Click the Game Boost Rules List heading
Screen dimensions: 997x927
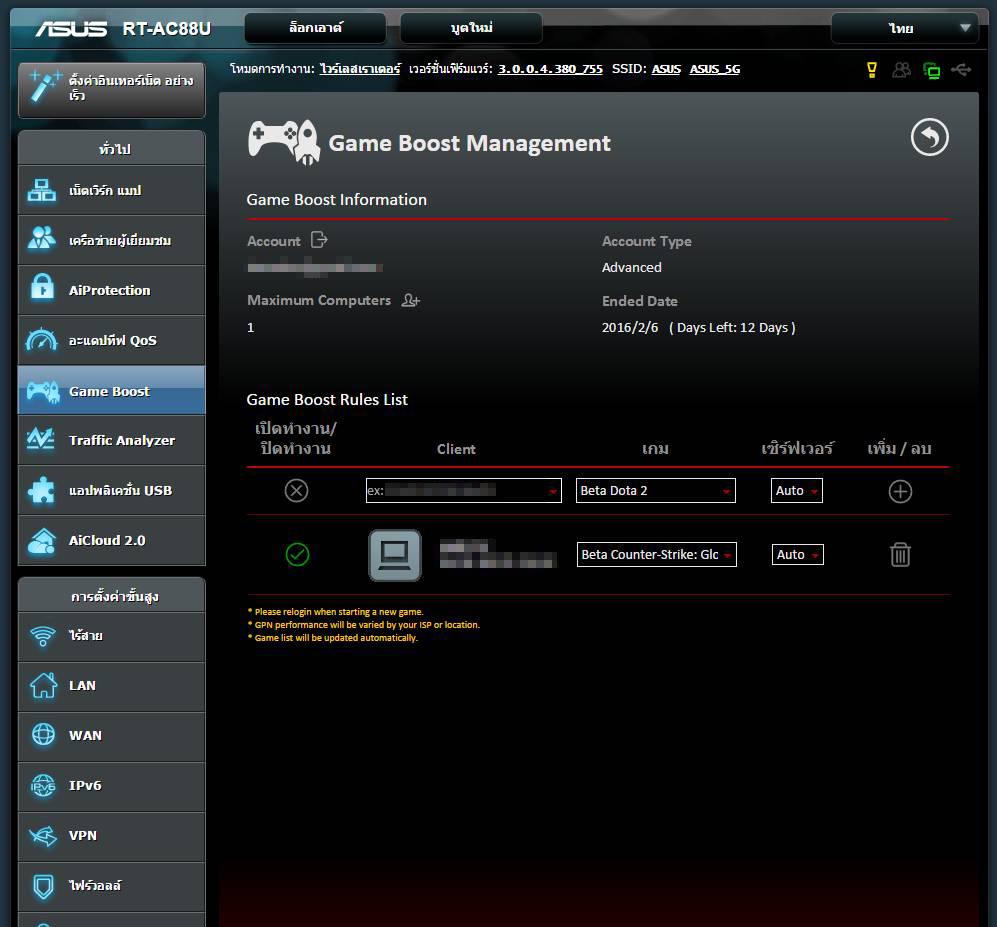[327, 399]
